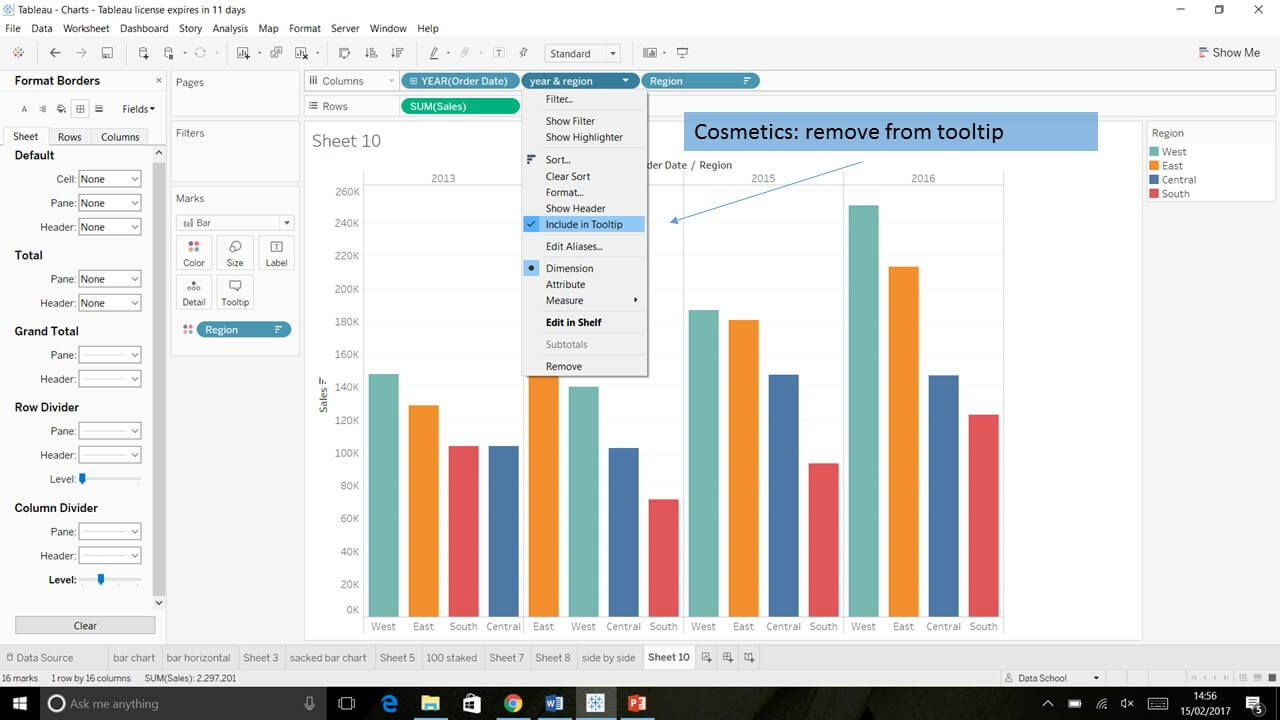Click the Column Divider Level slider
The height and width of the screenshot is (720, 1280).
click(x=100, y=579)
